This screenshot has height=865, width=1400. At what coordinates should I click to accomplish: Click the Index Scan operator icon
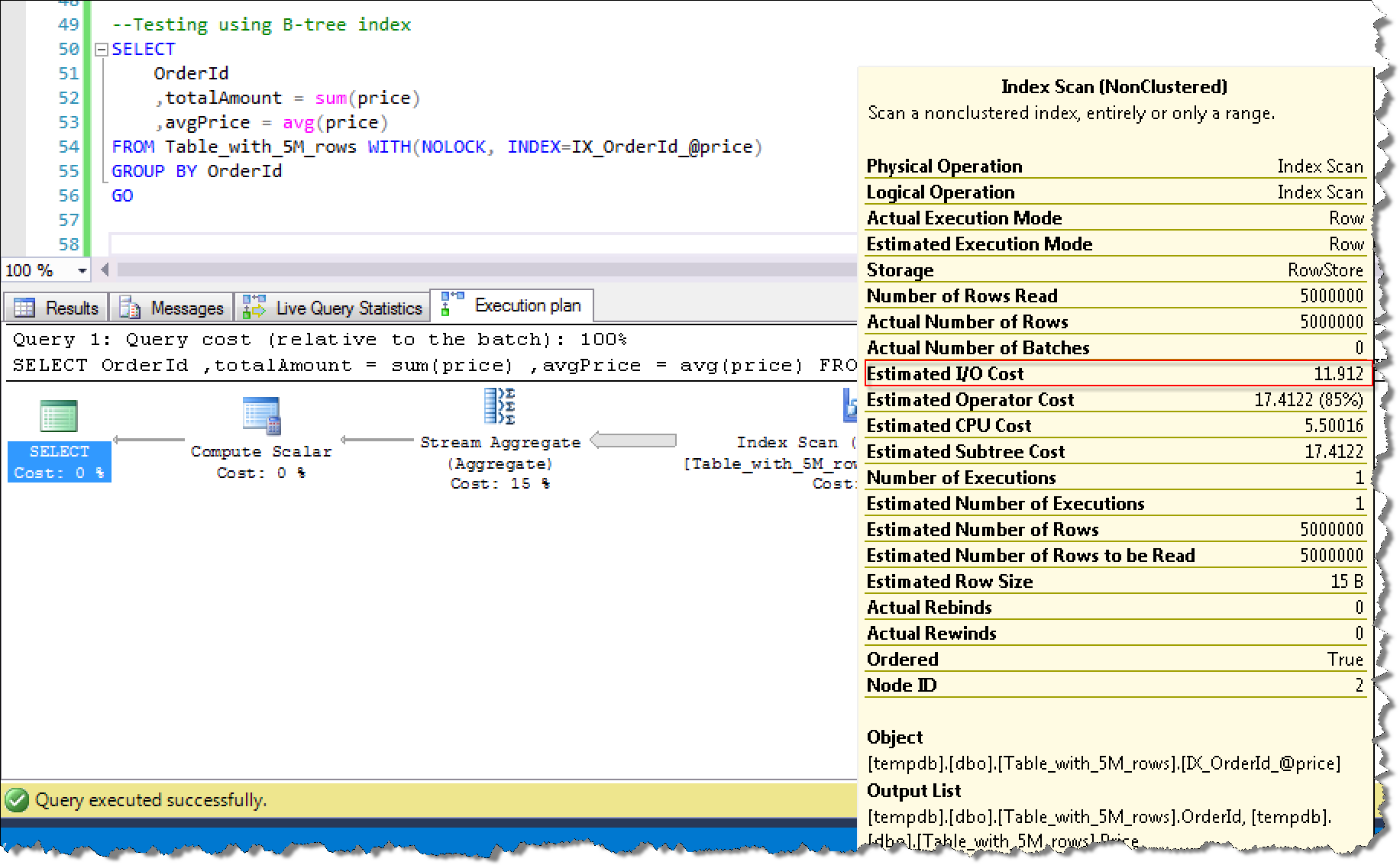coord(849,406)
